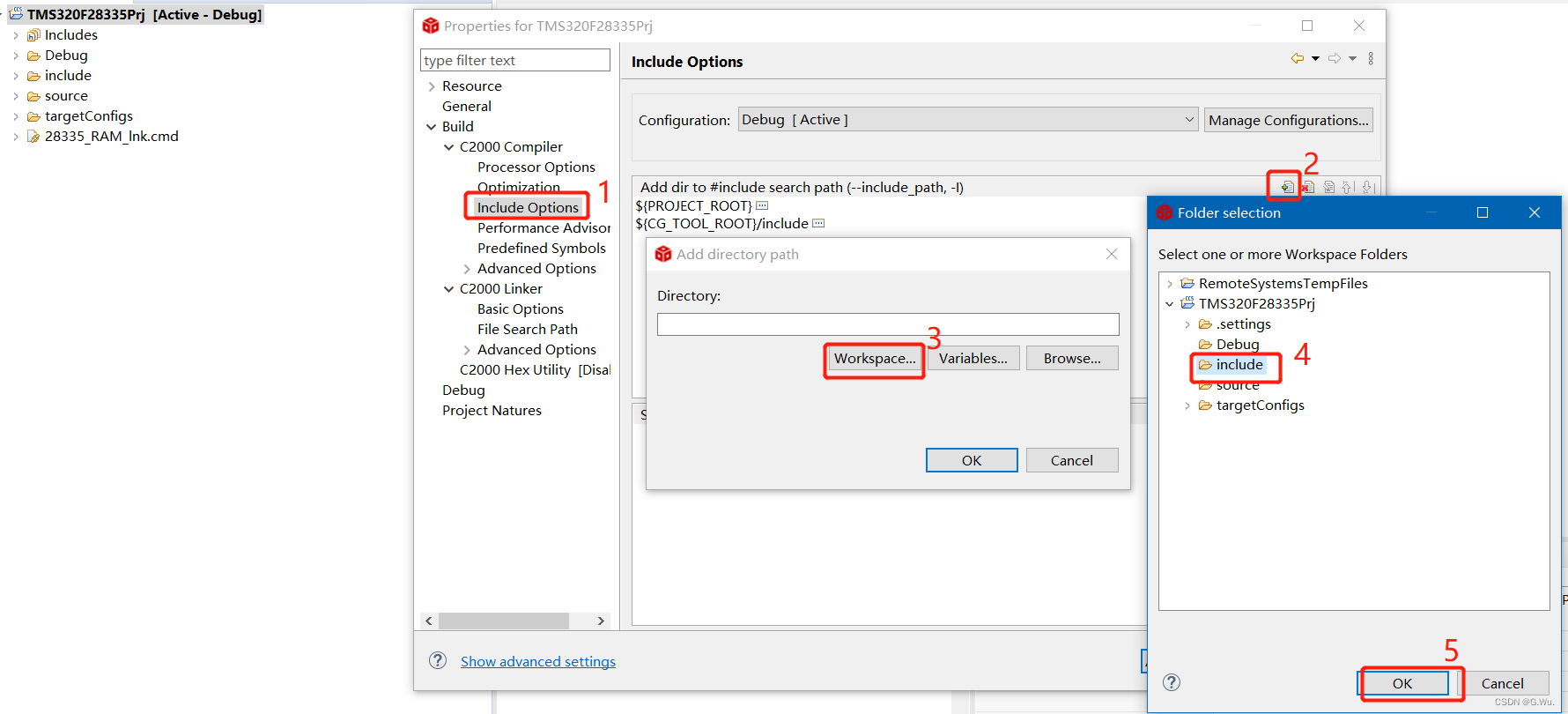Click the include folder icon in Project Explorer
1568x714 pixels.
[x=33, y=76]
